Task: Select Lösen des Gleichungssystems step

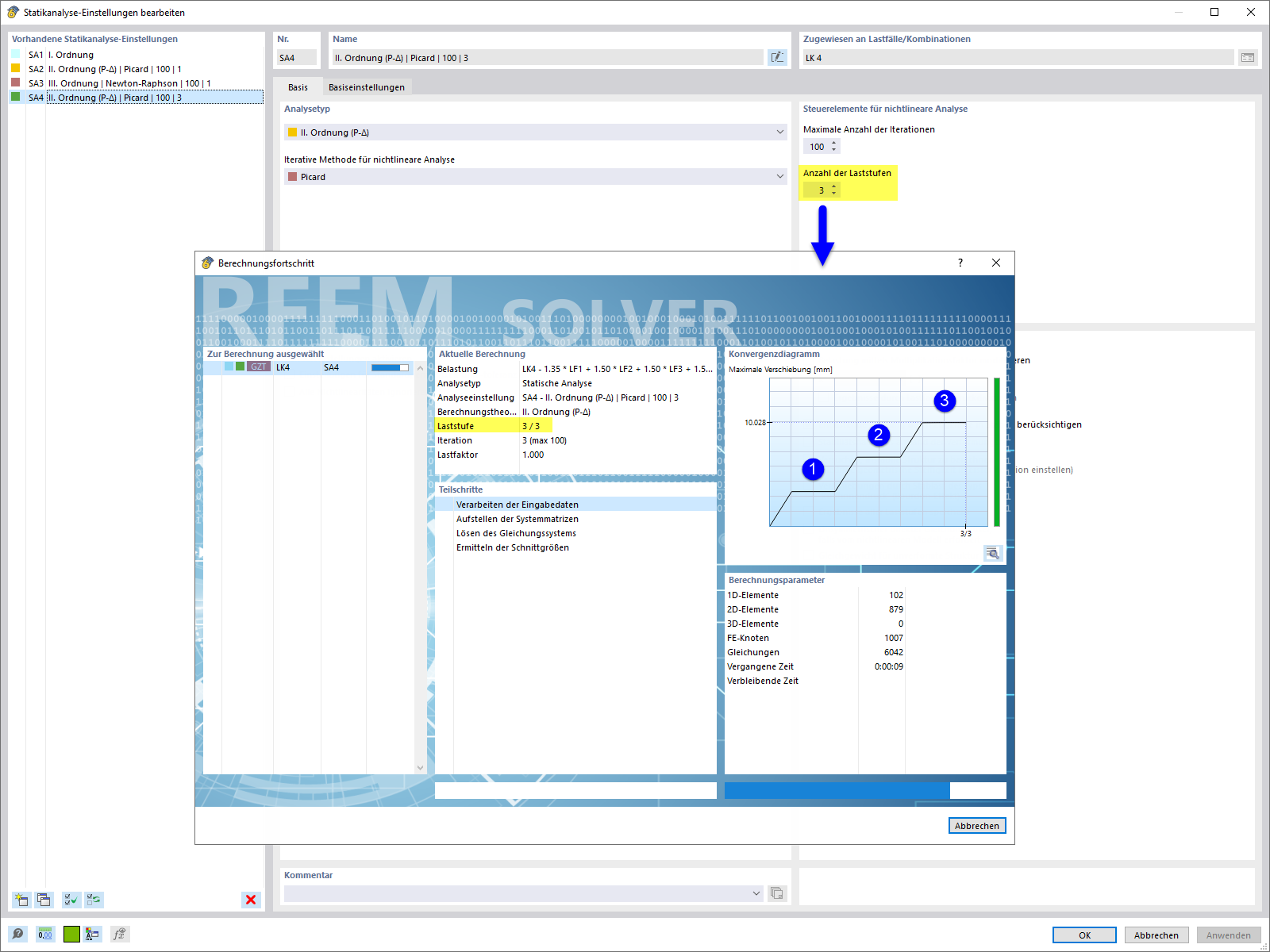Action: 575,533
